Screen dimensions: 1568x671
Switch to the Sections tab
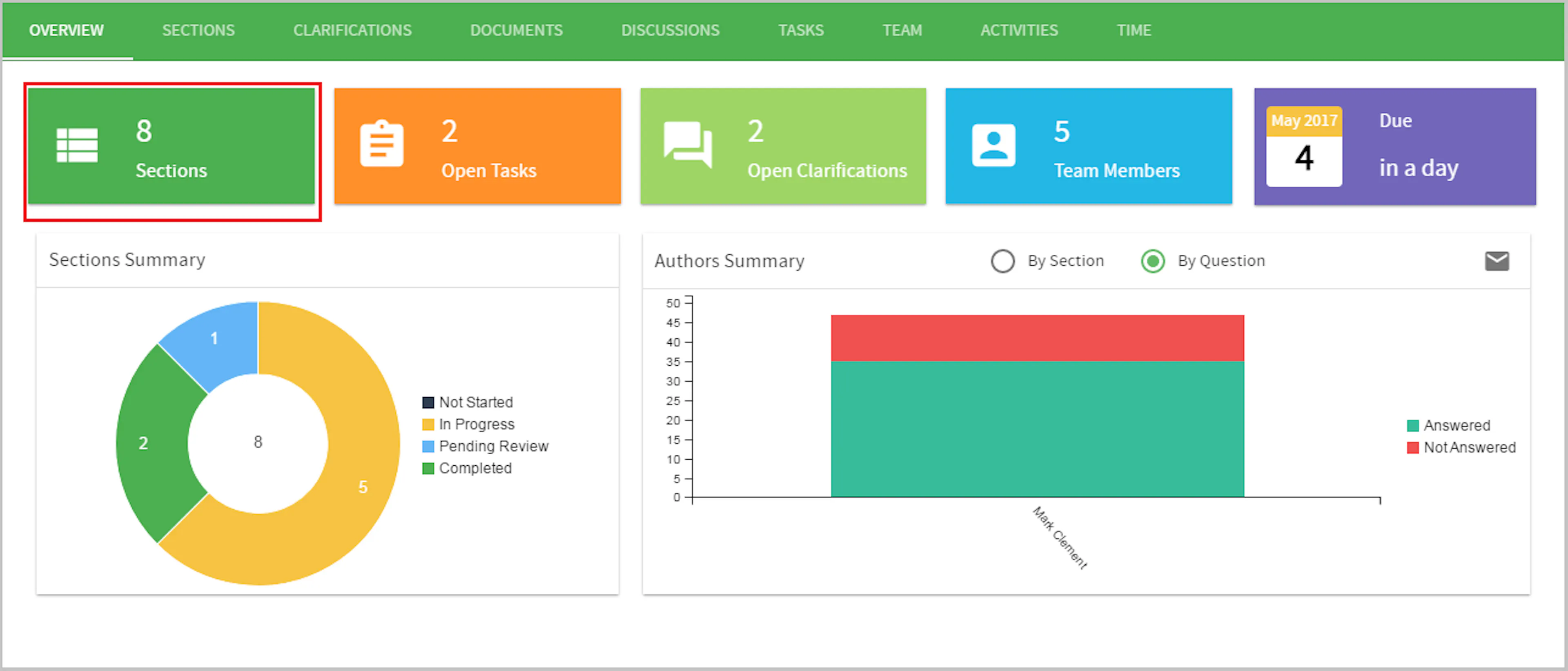(x=198, y=30)
